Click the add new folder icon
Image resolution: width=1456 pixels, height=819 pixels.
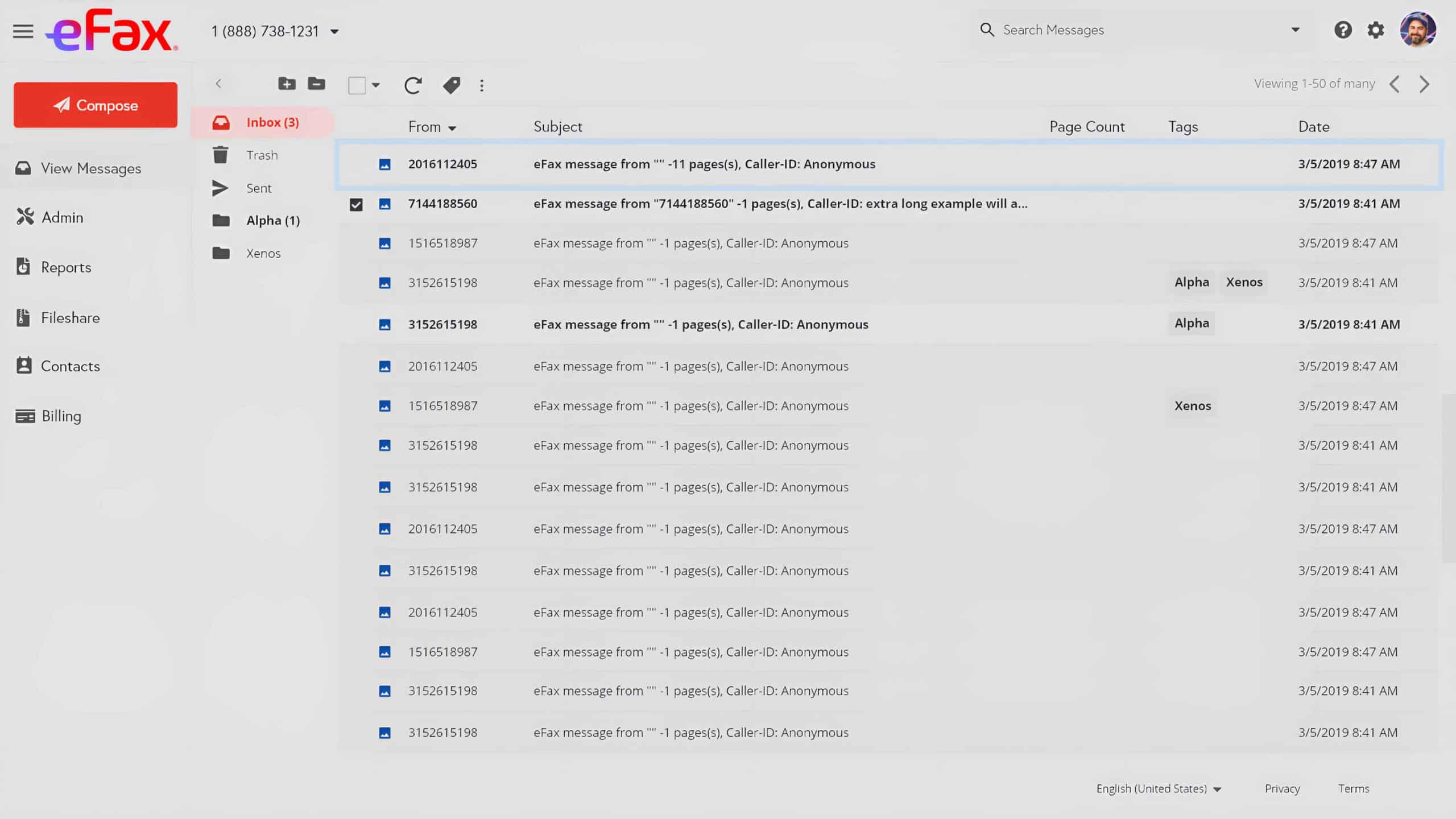287,84
